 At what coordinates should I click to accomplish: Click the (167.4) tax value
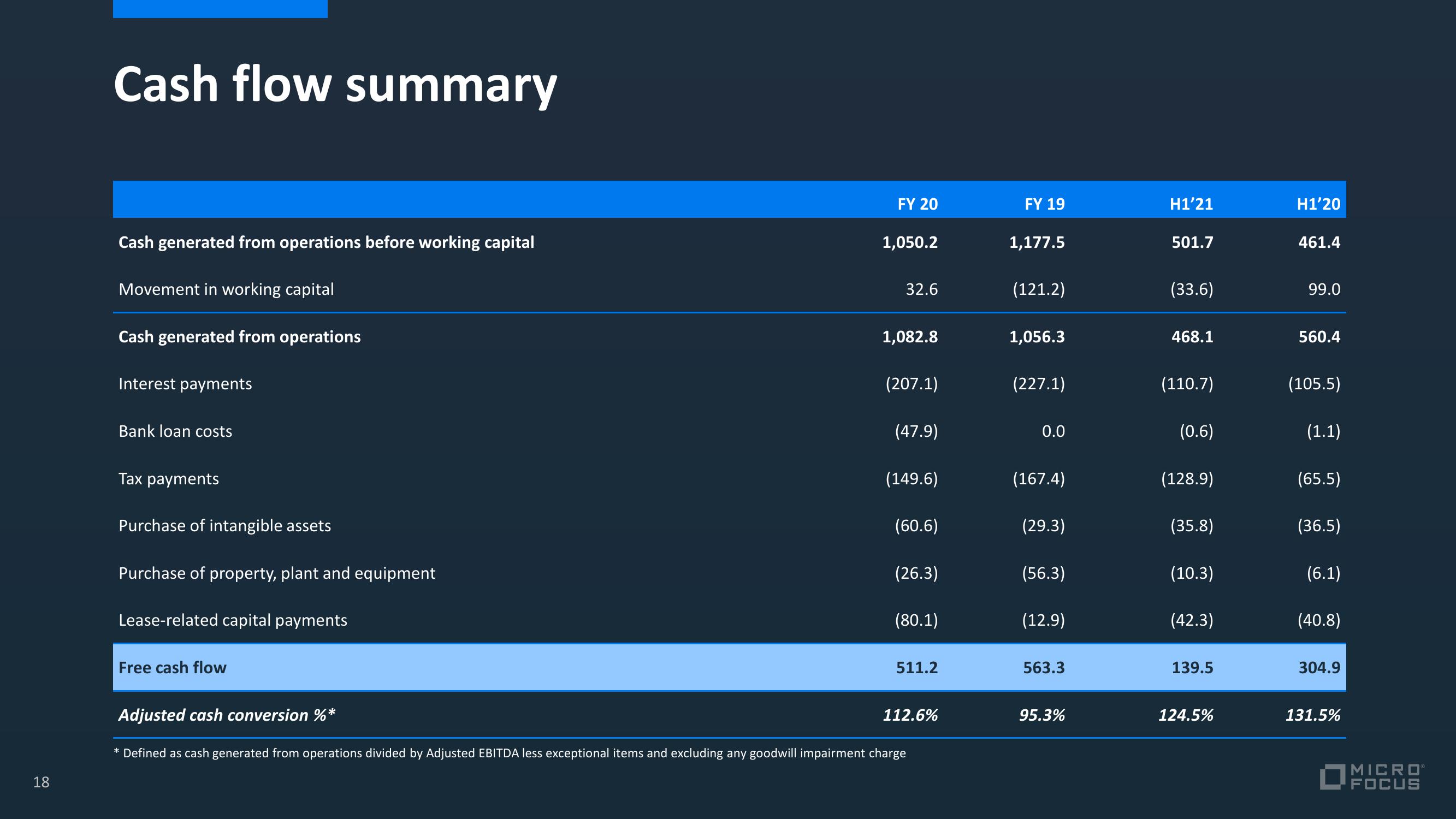click(x=1038, y=479)
